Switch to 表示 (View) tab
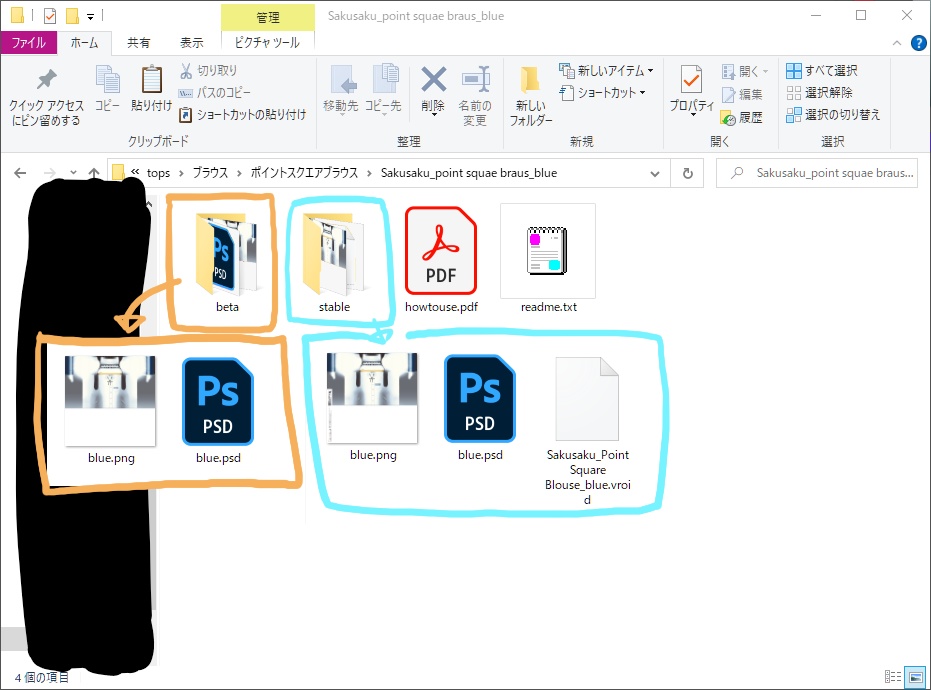Viewport: 931px width, 690px height. coord(191,42)
